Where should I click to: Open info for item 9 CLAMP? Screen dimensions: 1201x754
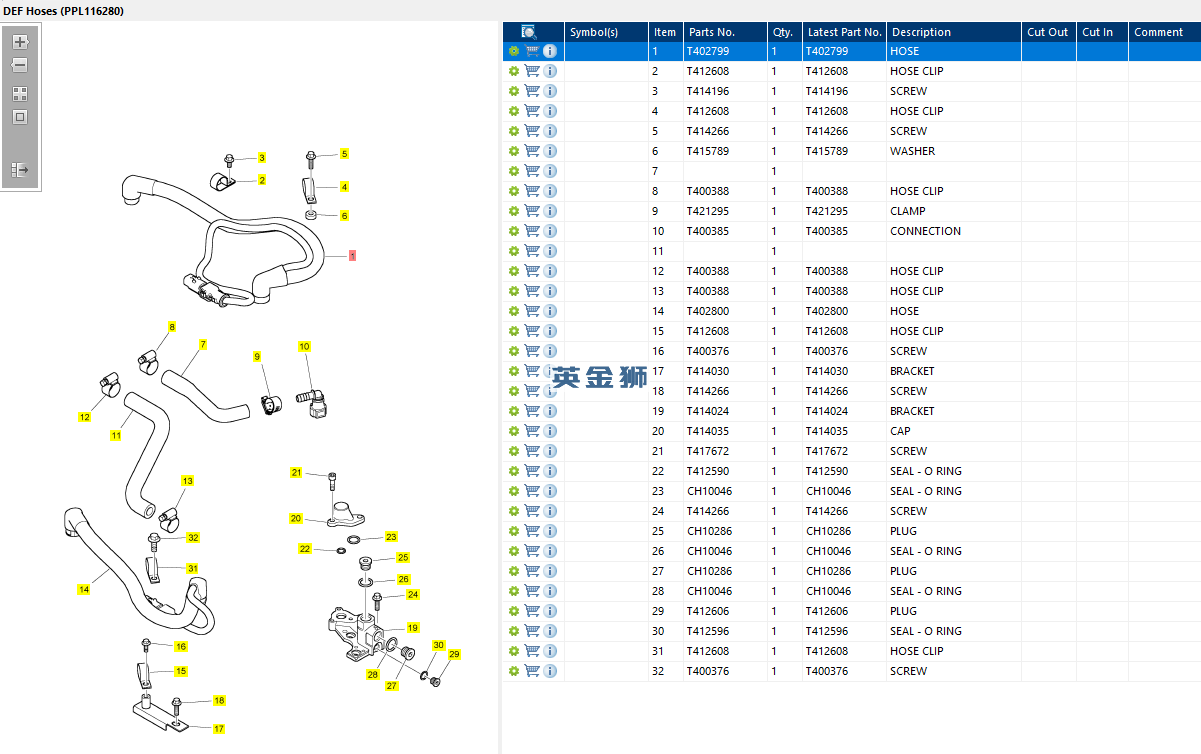tap(550, 211)
